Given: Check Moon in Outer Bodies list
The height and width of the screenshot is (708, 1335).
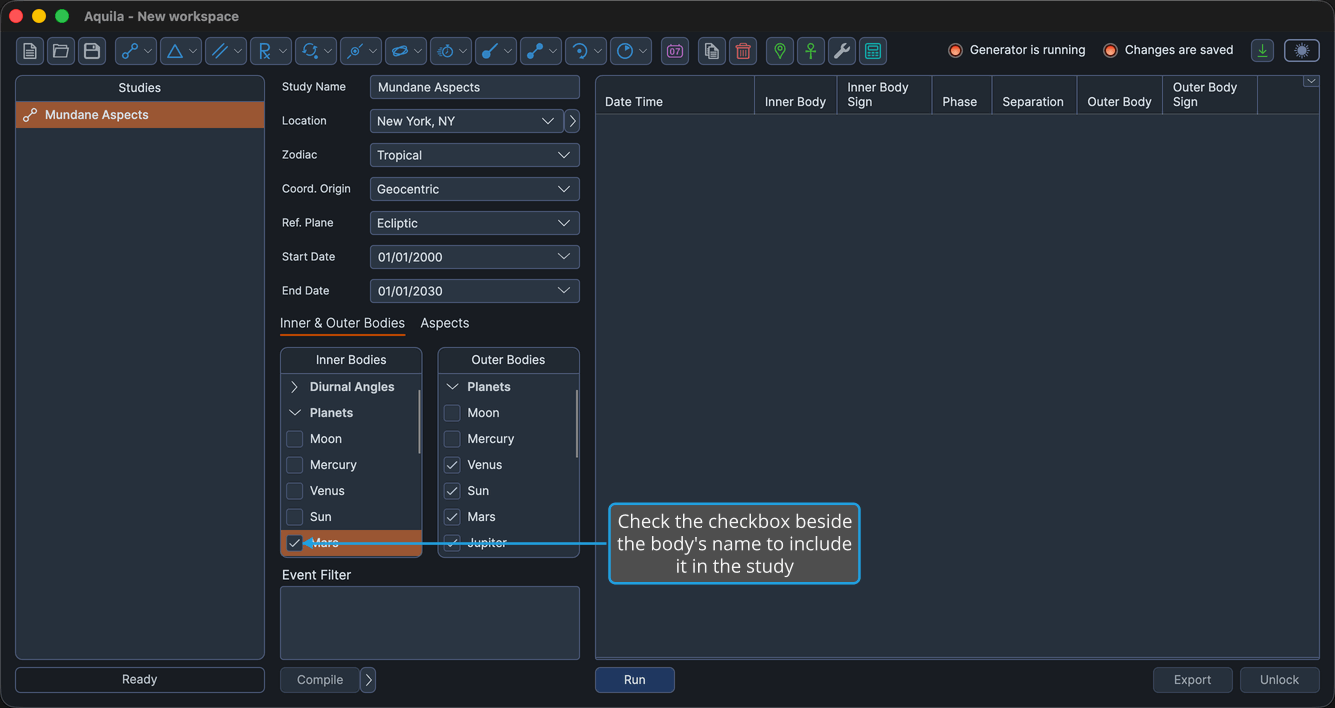Looking at the screenshot, I should pyautogui.click(x=452, y=413).
